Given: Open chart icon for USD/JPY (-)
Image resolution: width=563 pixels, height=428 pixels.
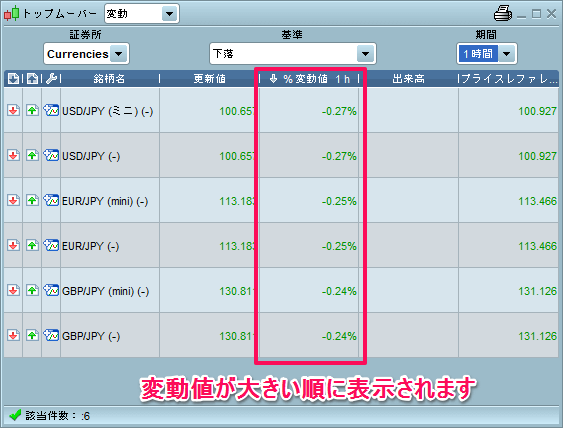Looking at the screenshot, I should 51,155.
